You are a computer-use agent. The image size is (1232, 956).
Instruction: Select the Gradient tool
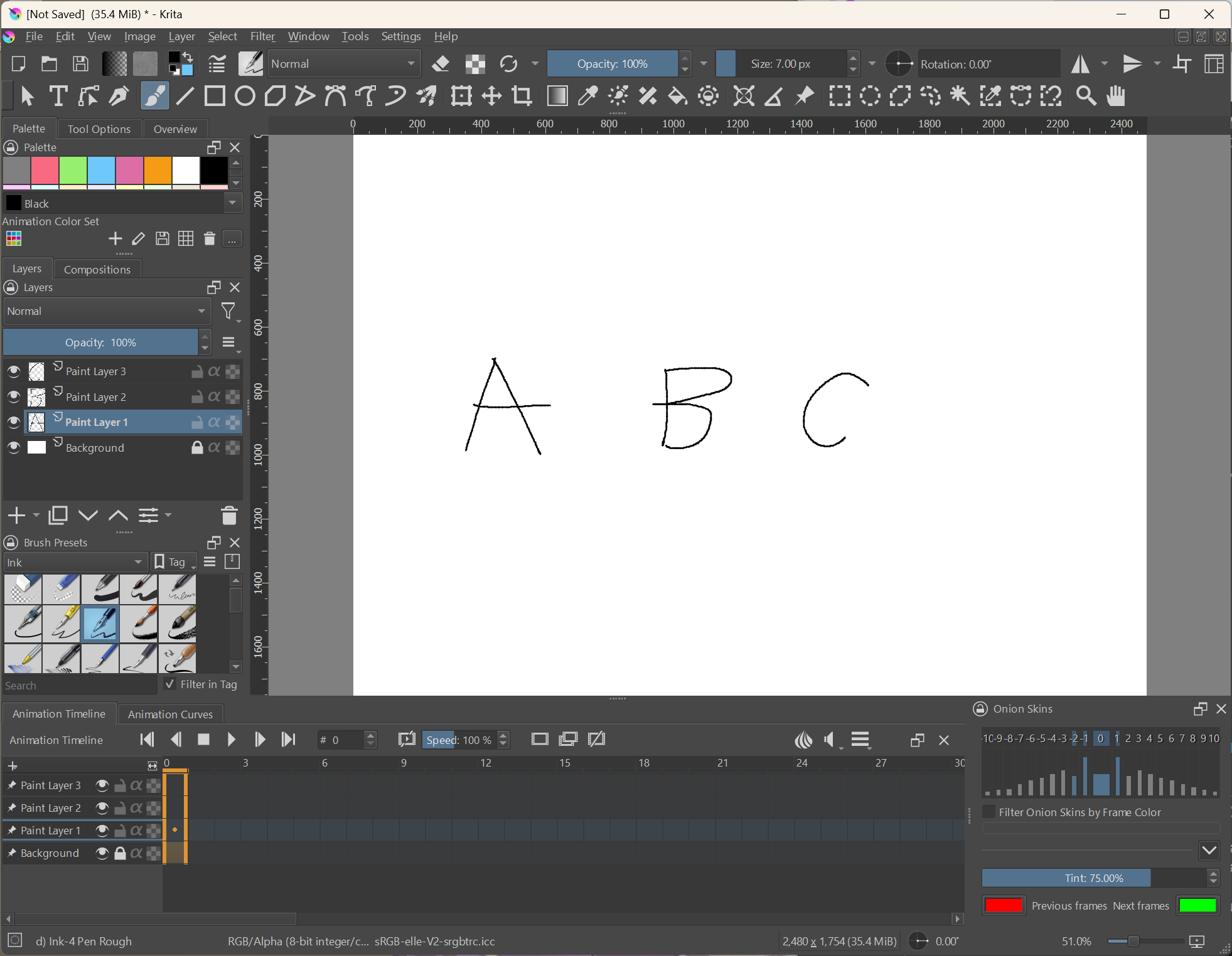(x=557, y=96)
